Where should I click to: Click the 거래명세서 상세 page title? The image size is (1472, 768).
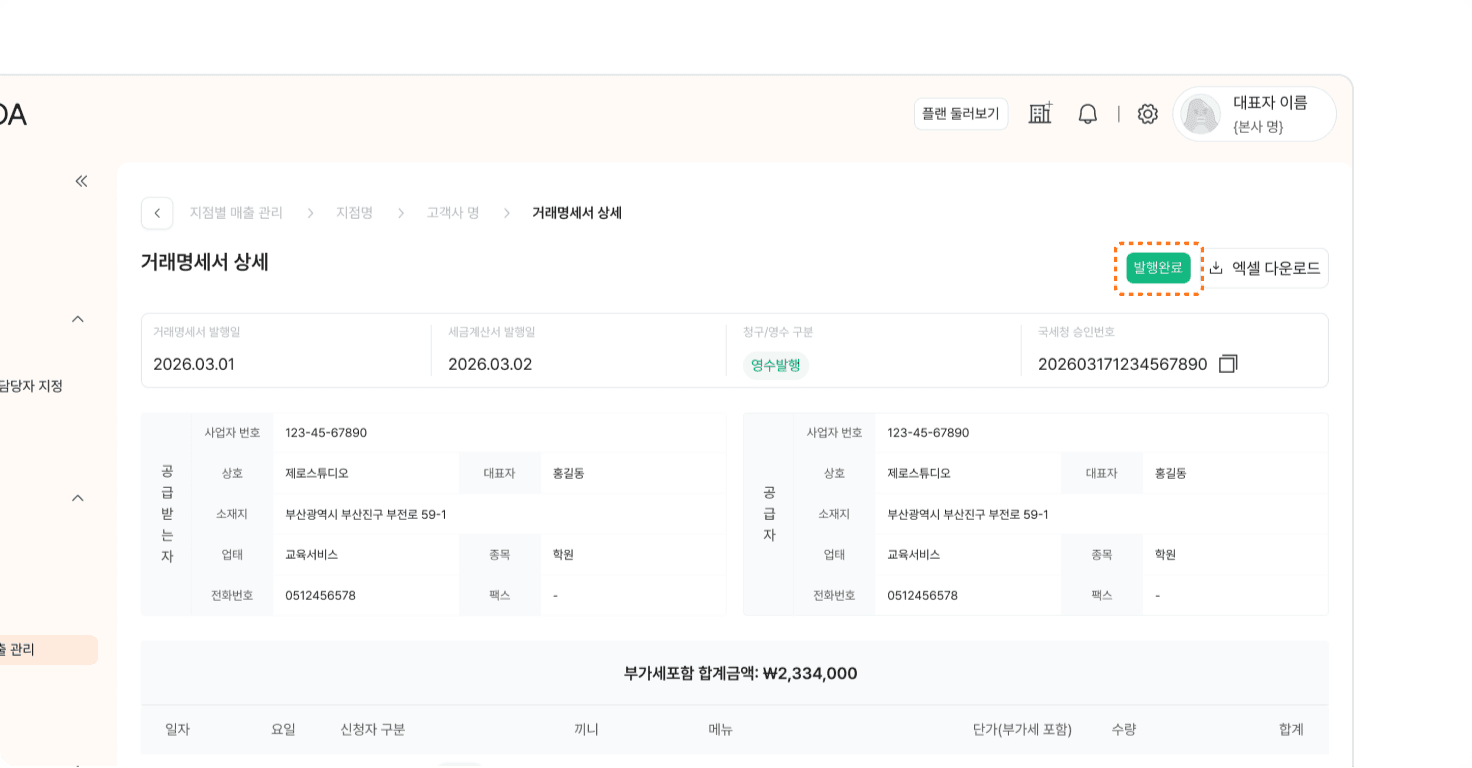pos(205,262)
